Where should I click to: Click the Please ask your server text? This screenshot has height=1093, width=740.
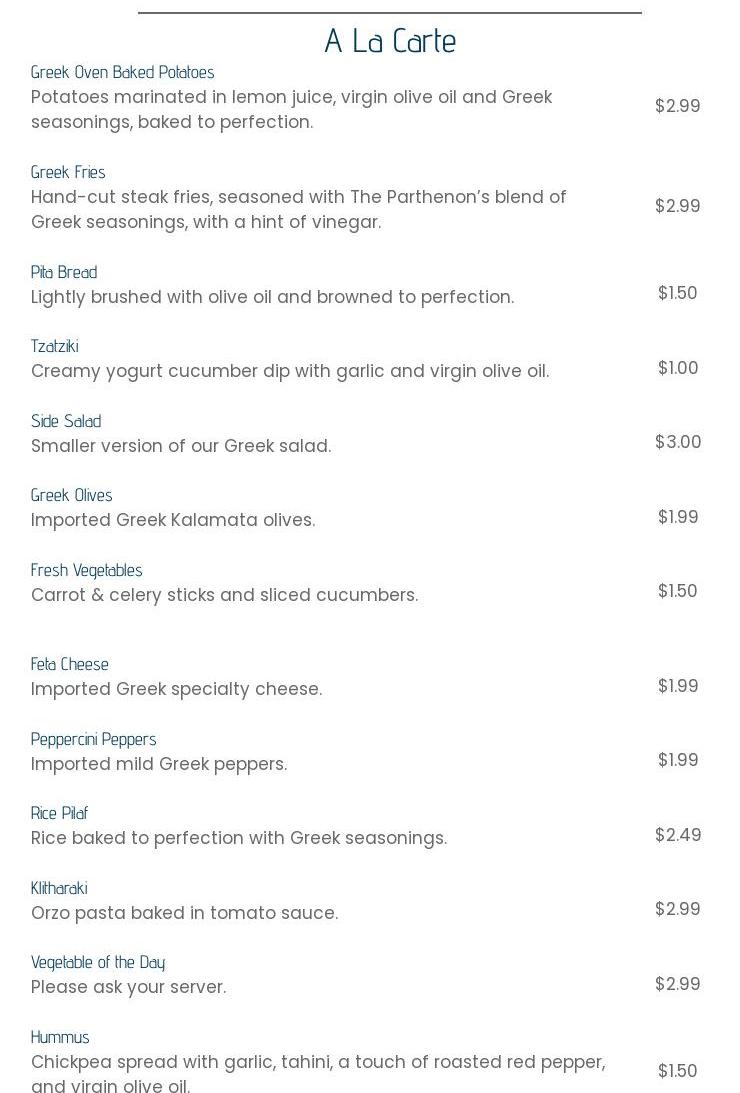point(129,988)
